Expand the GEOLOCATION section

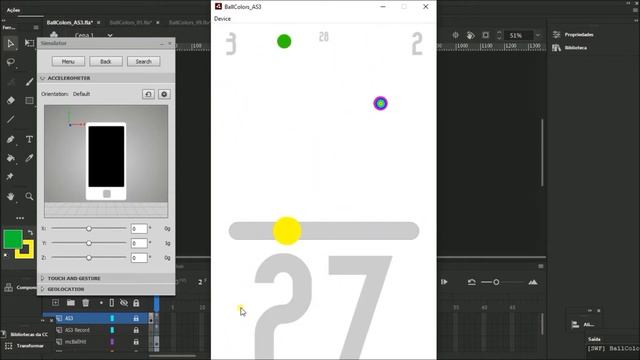click(x=42, y=289)
